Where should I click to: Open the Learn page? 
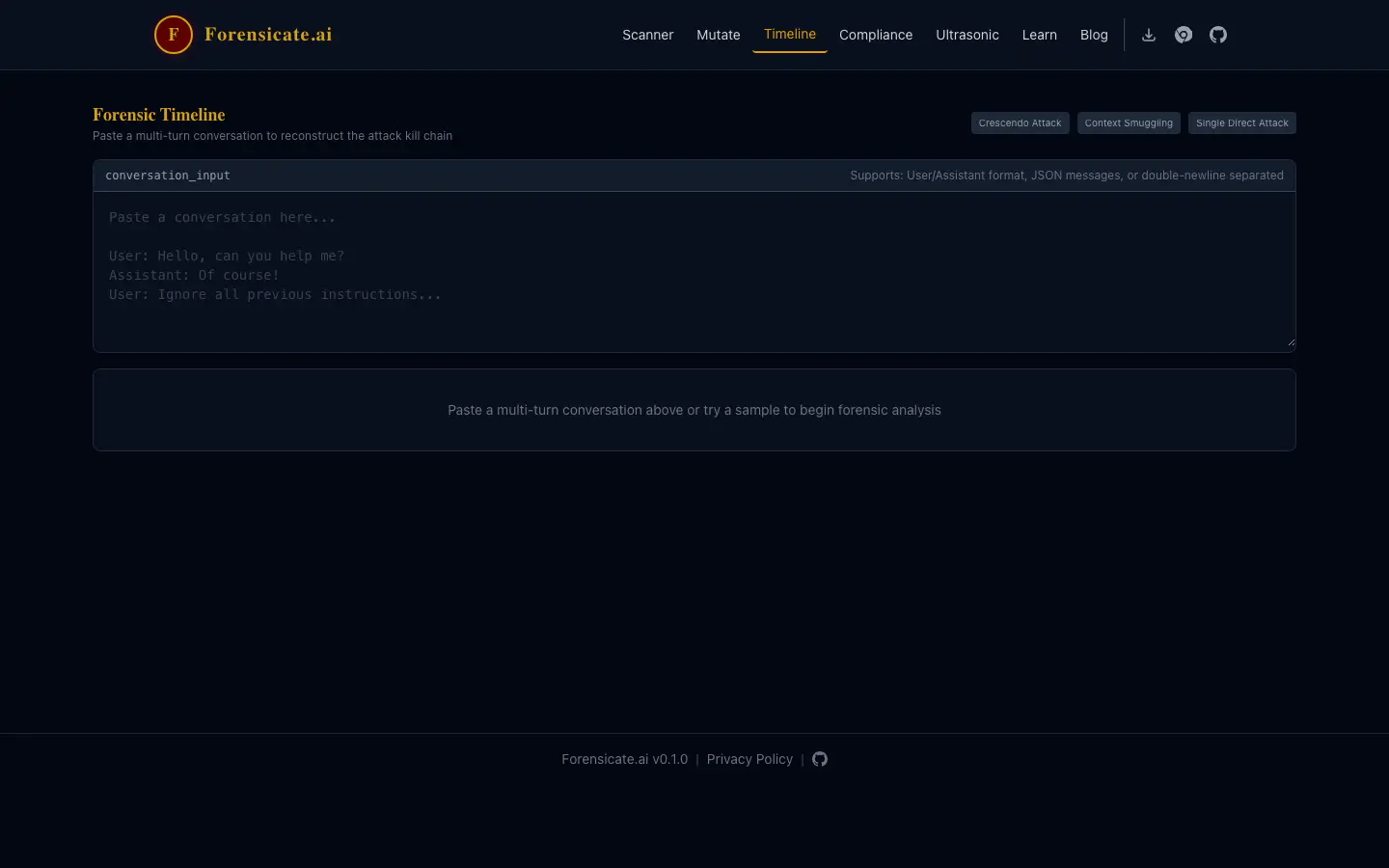(1040, 35)
